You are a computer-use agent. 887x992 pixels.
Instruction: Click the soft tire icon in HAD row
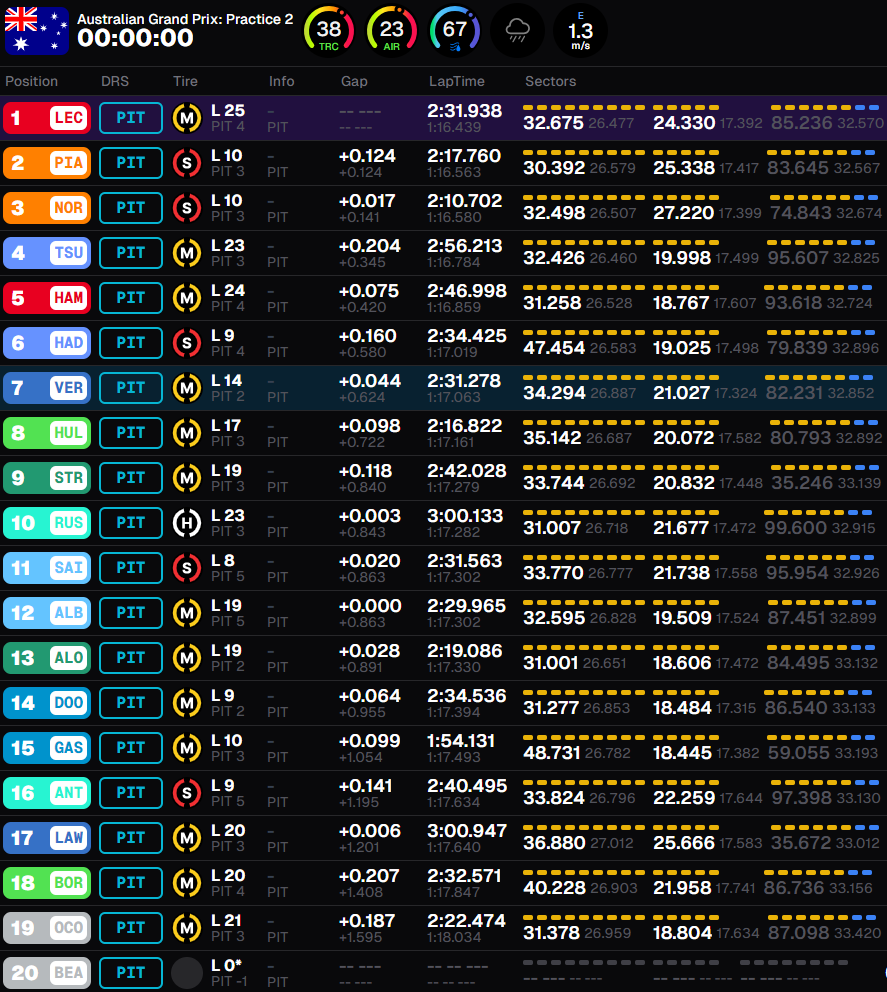pyautogui.click(x=187, y=343)
